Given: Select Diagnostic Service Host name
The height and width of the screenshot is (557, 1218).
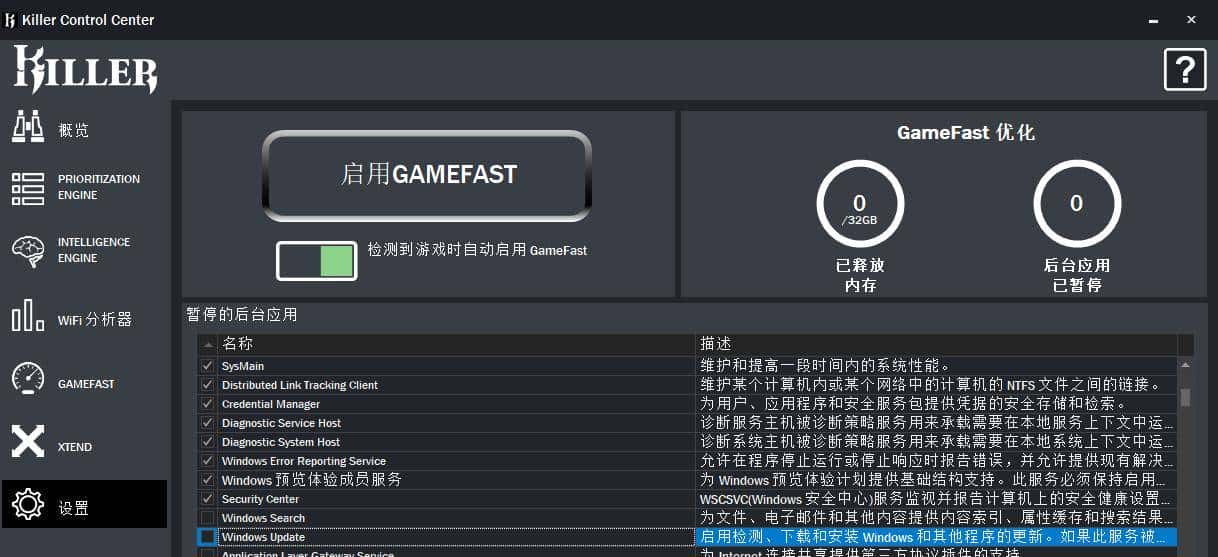Looking at the screenshot, I should coord(282,424).
